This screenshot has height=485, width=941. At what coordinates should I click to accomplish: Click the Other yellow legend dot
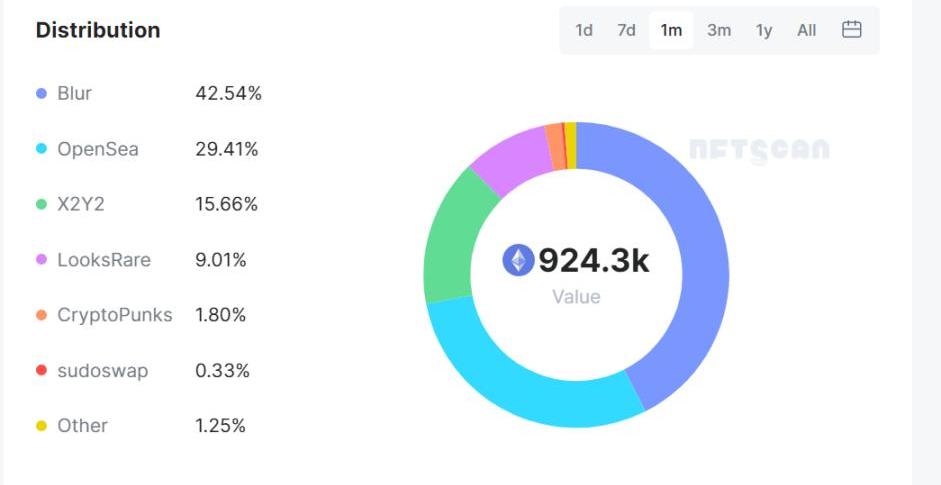(41, 426)
